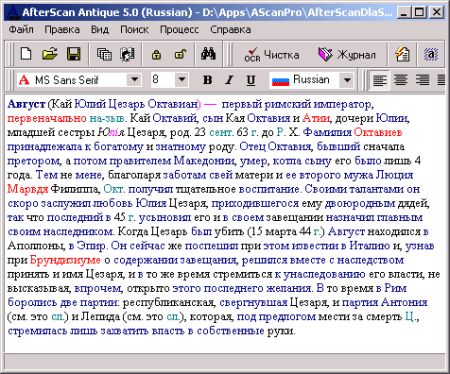Image resolution: width=450 pixels, height=374 pixels.
Task: Click the document-house icon after Журнал
Action: (402, 54)
